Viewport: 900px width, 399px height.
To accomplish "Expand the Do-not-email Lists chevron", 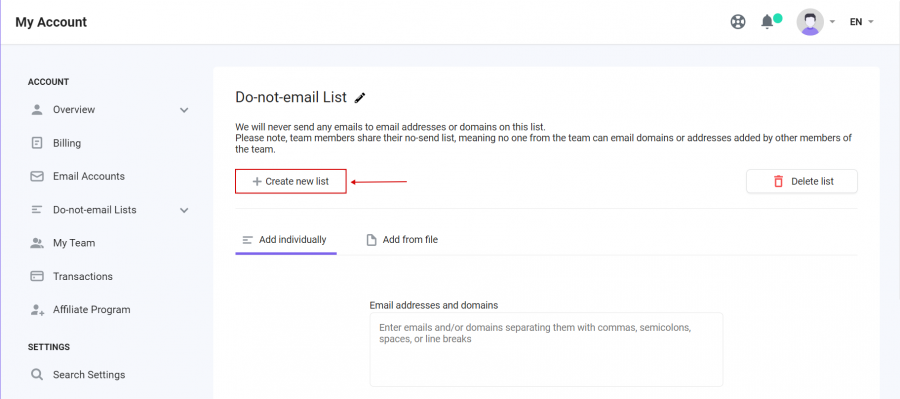I will click(184, 210).
